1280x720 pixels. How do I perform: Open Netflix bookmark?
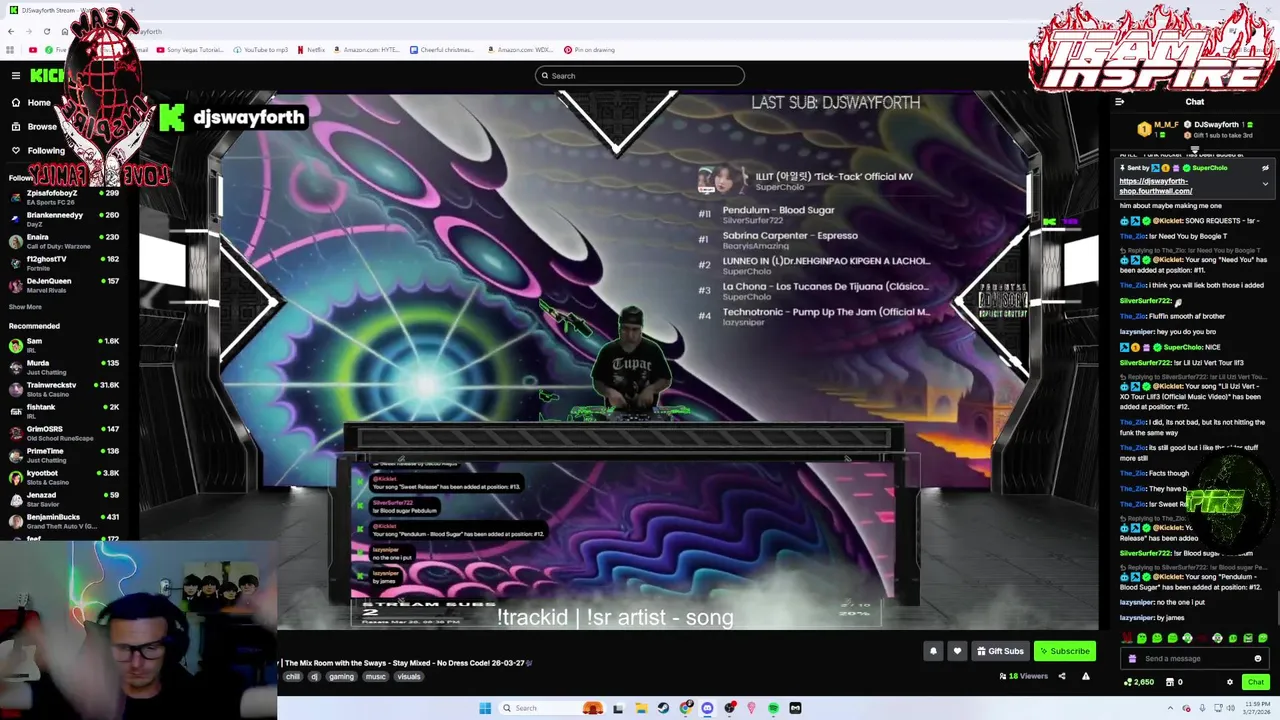click(311, 50)
